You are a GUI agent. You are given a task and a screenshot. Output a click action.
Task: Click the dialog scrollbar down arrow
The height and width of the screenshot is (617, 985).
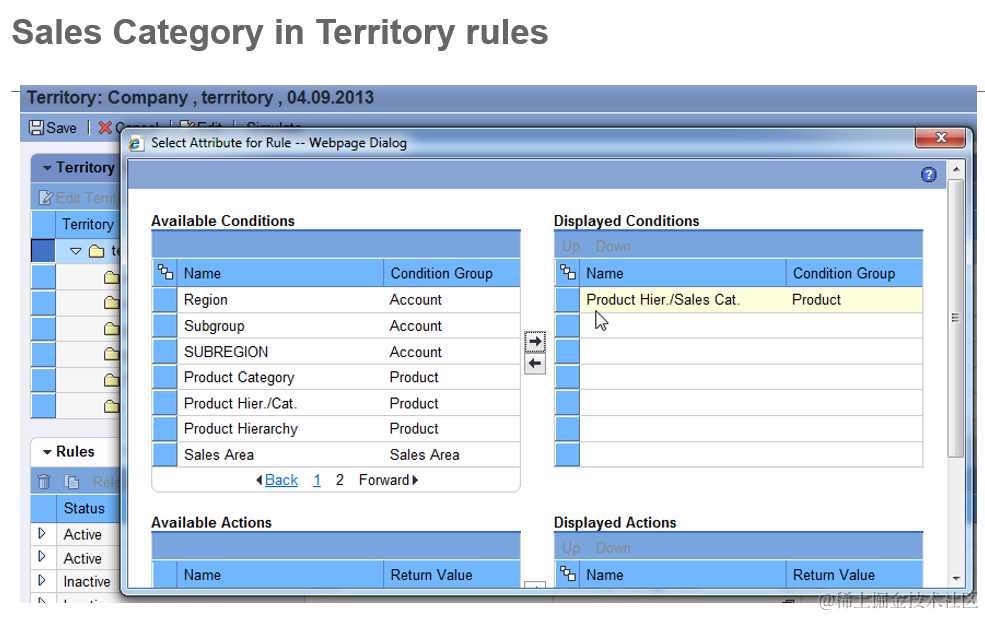point(955,578)
